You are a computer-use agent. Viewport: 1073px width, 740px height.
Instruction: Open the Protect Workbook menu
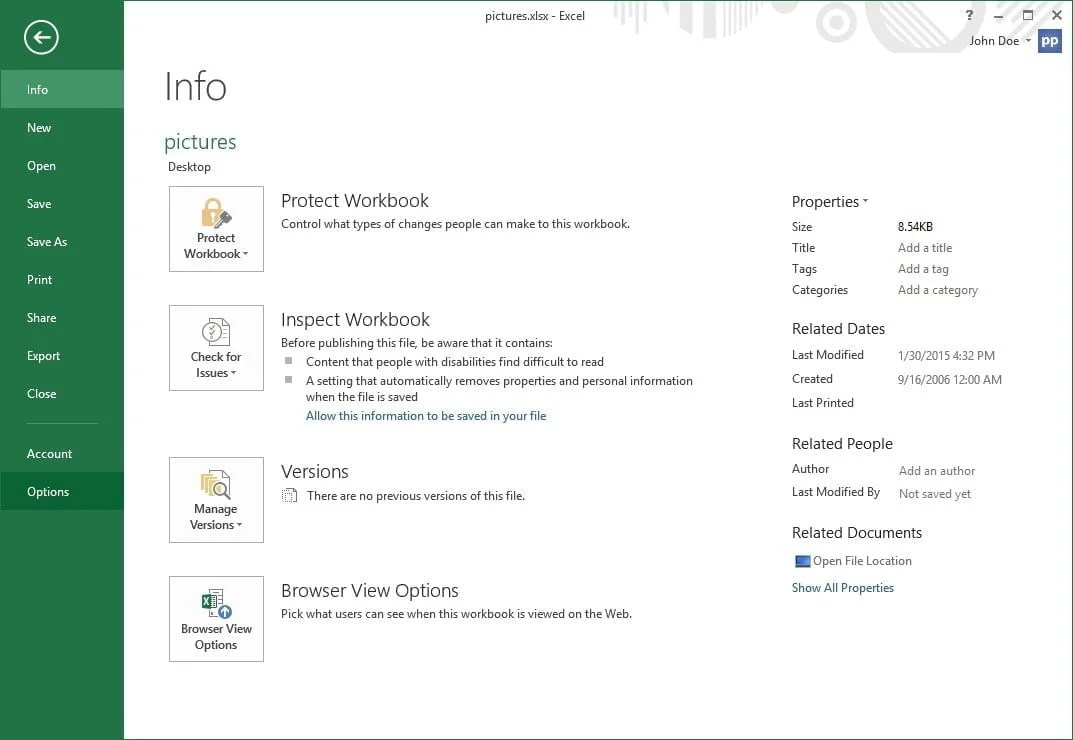(216, 229)
